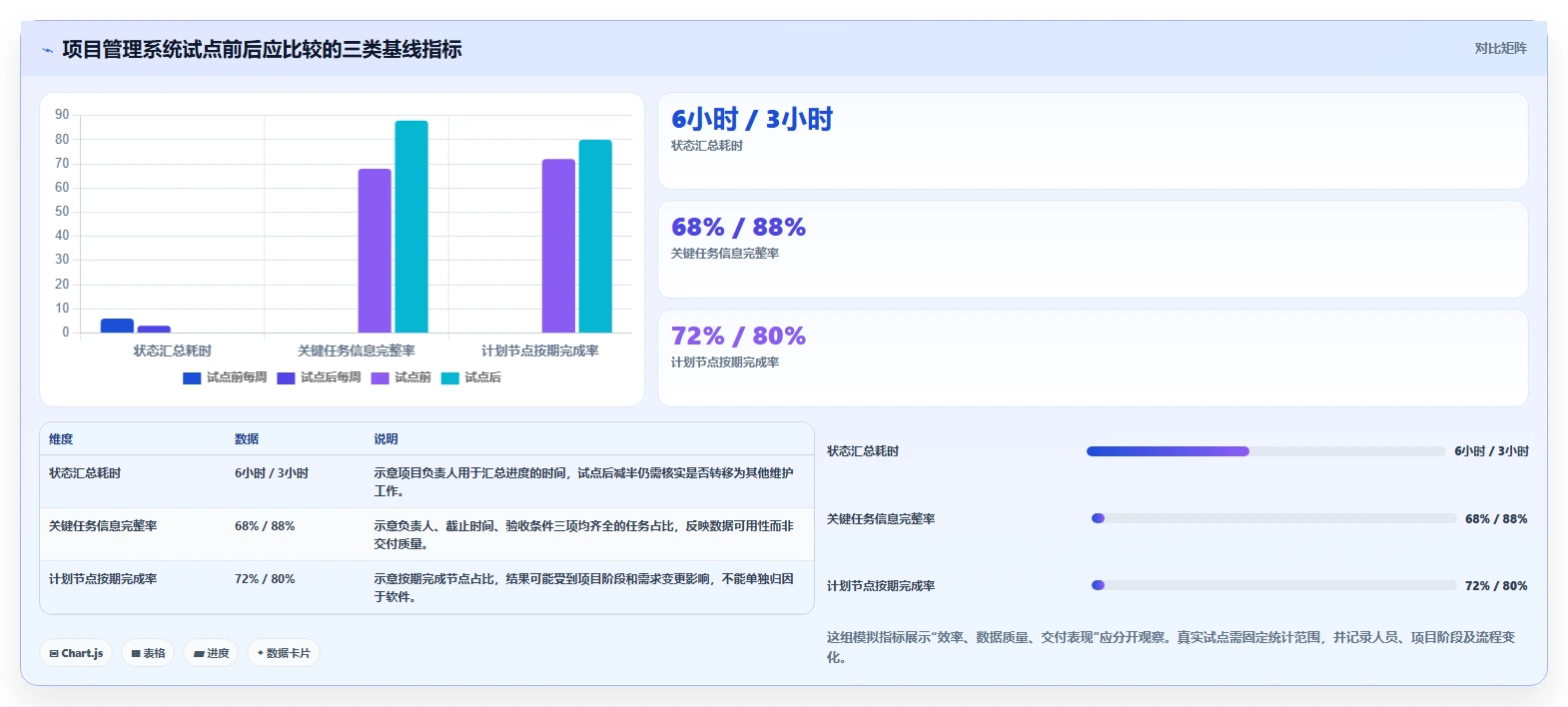Click the blue 6-hour bar in the chart

(x=117, y=326)
